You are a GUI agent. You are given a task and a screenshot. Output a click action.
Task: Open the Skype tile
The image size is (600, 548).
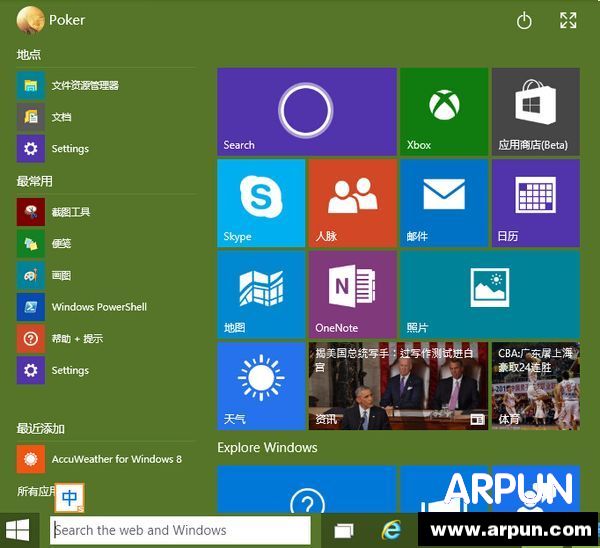261,203
